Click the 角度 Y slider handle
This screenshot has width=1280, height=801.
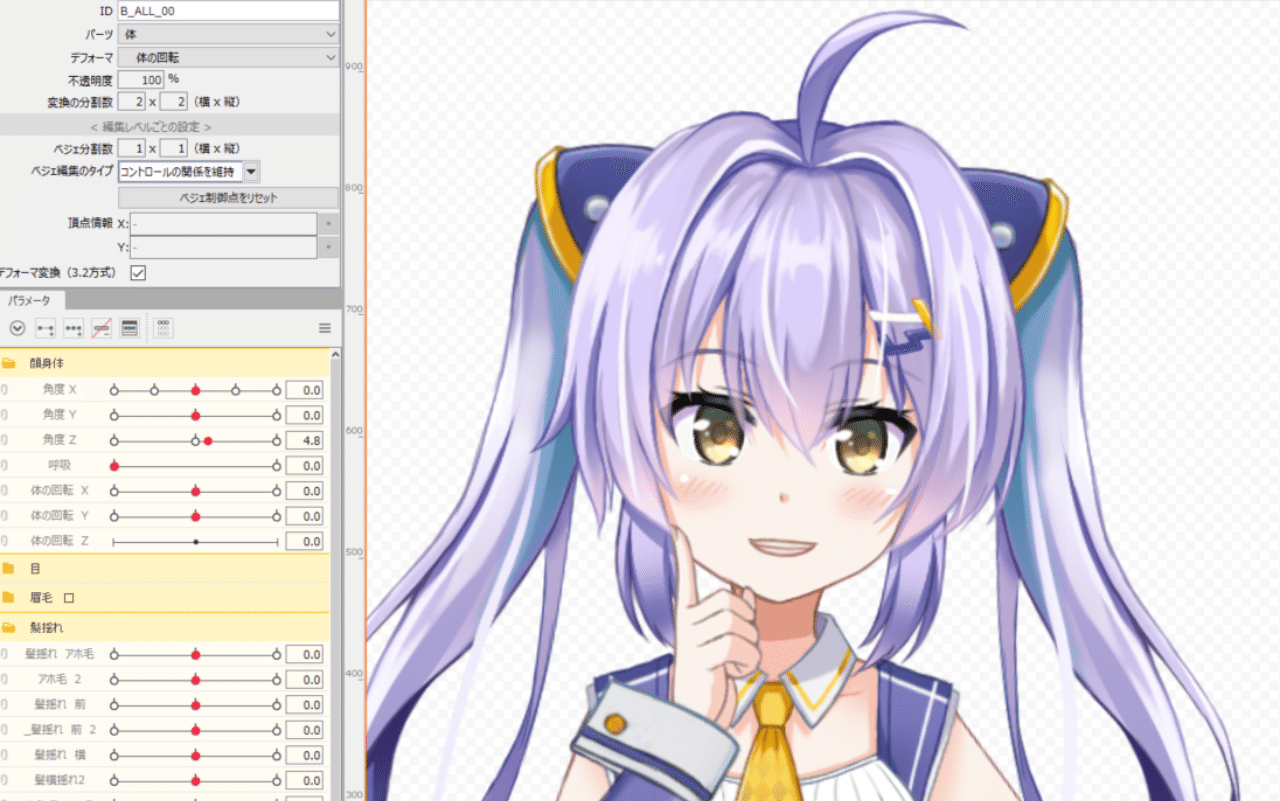[195, 415]
